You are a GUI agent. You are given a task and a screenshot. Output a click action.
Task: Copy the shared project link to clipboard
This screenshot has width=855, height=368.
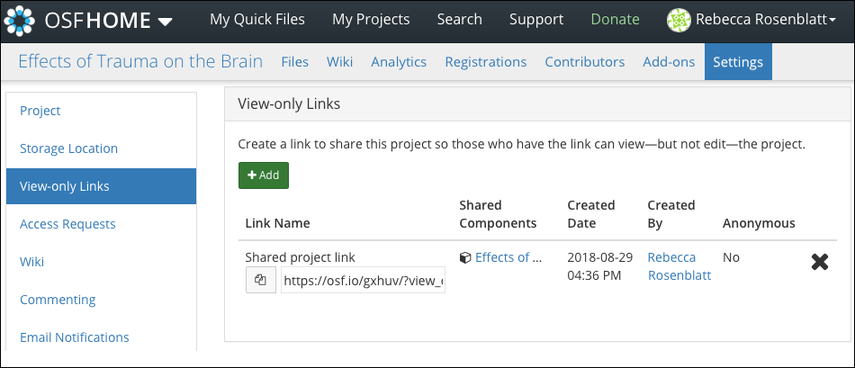click(261, 280)
